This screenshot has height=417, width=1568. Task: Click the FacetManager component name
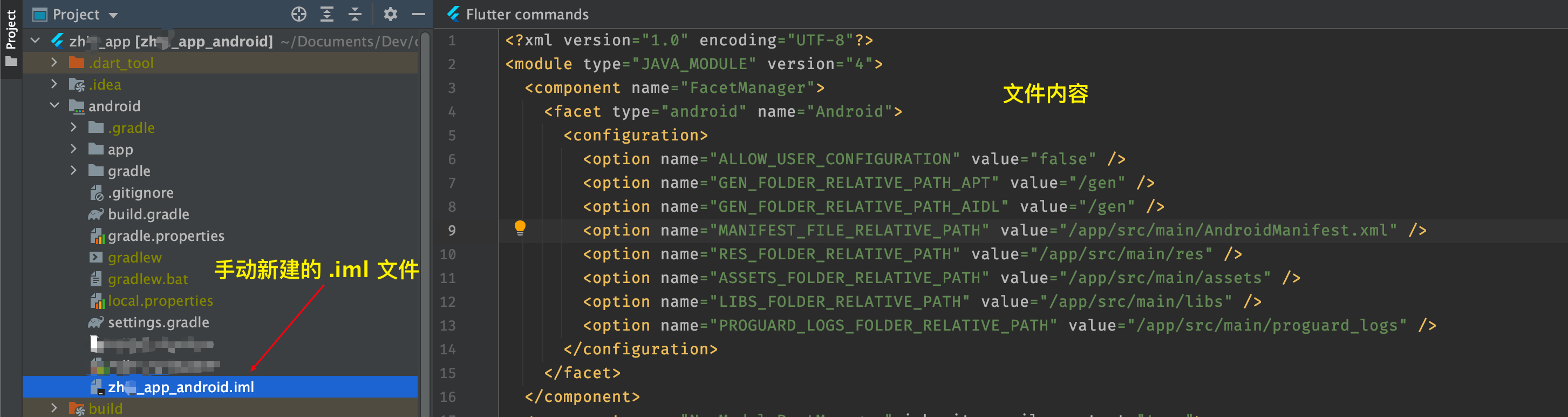point(748,88)
